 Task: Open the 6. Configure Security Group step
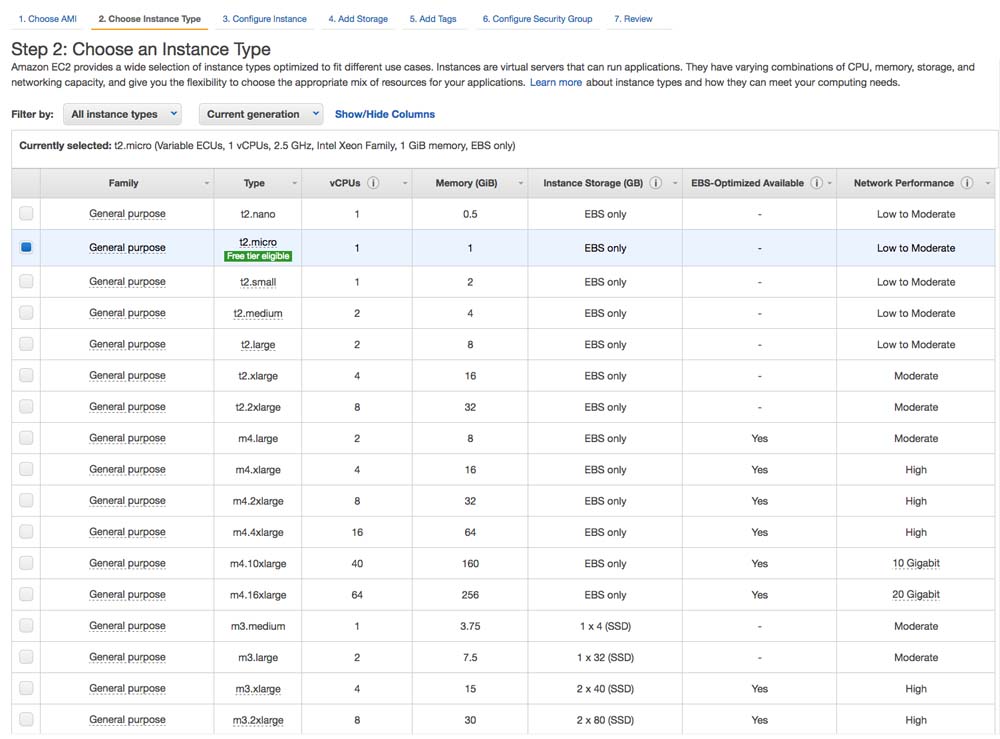pyautogui.click(x=537, y=19)
